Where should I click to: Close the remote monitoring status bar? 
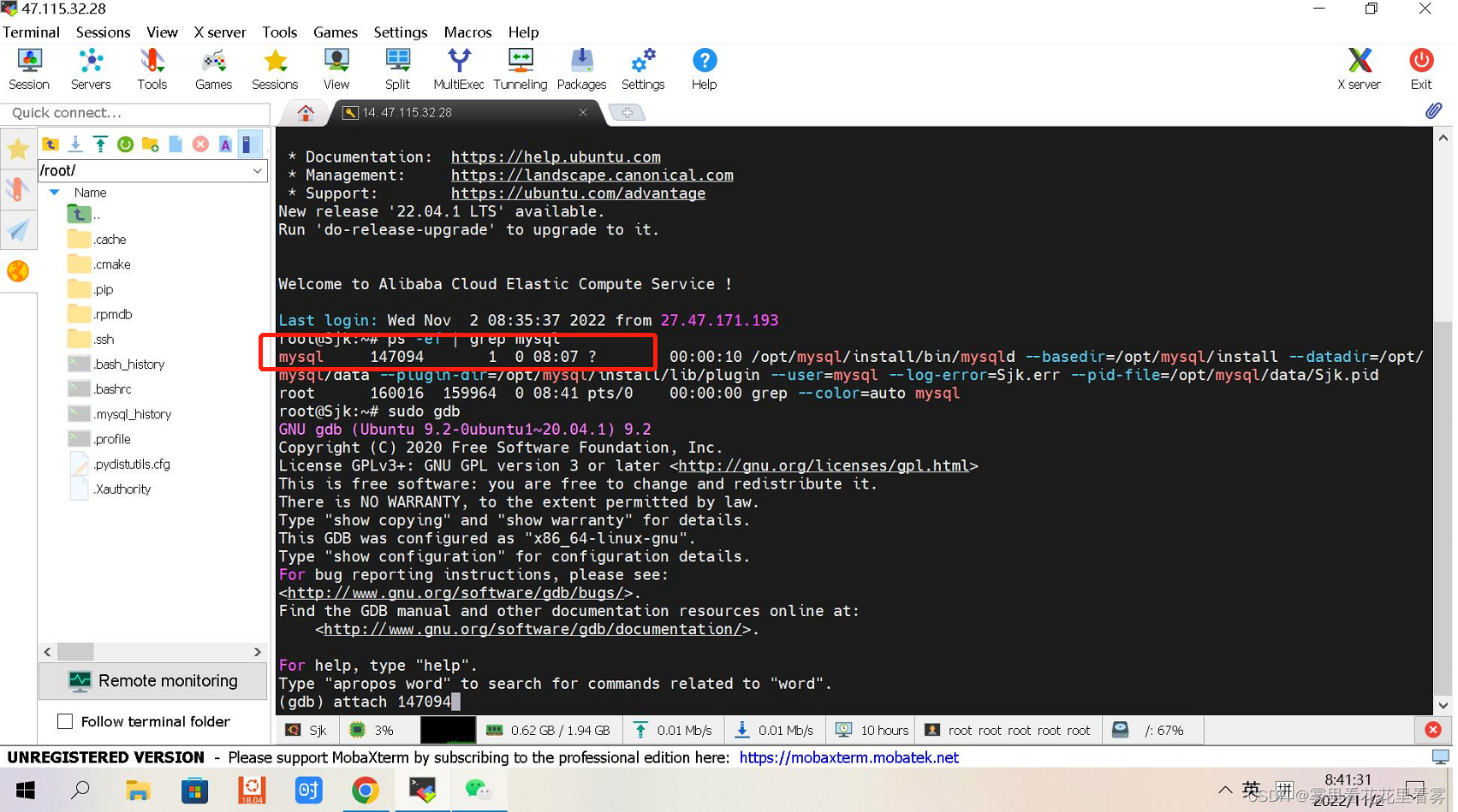pyautogui.click(x=1432, y=730)
